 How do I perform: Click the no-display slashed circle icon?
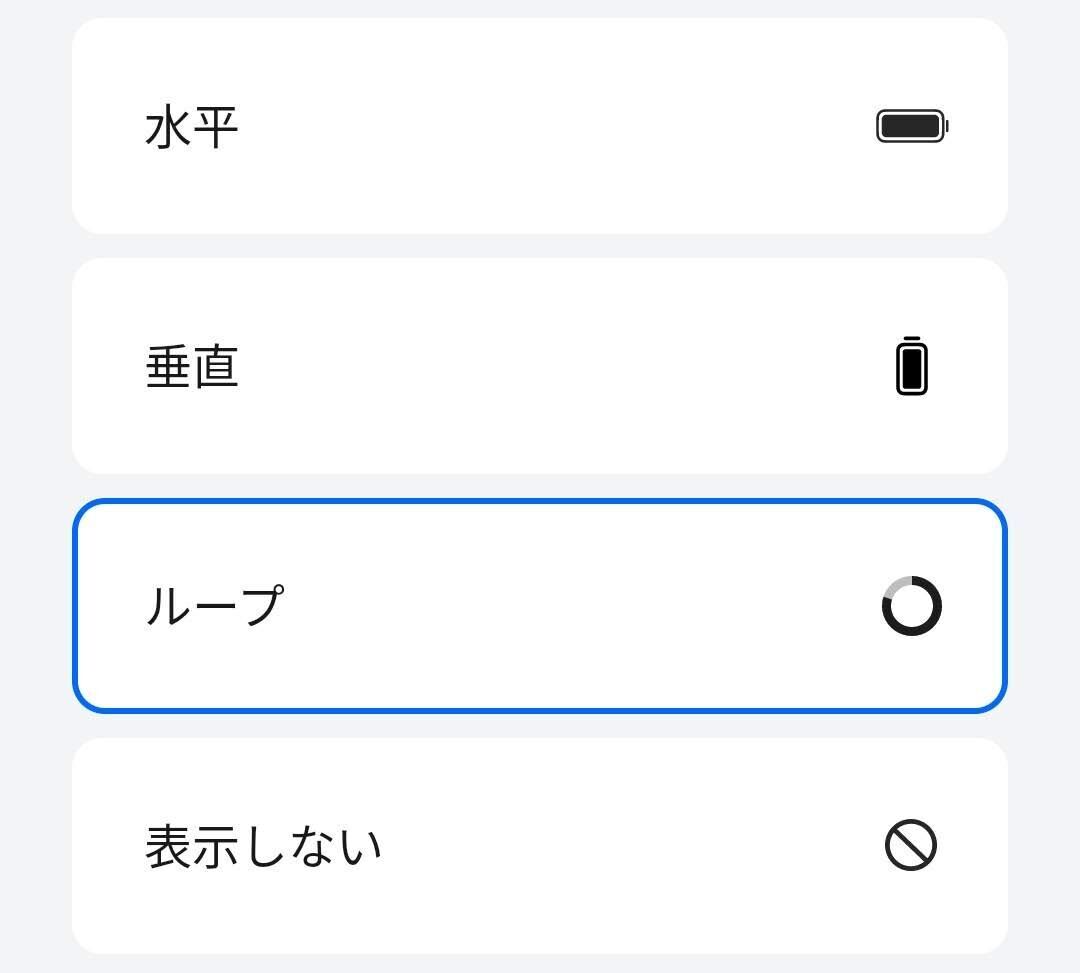pos(911,843)
